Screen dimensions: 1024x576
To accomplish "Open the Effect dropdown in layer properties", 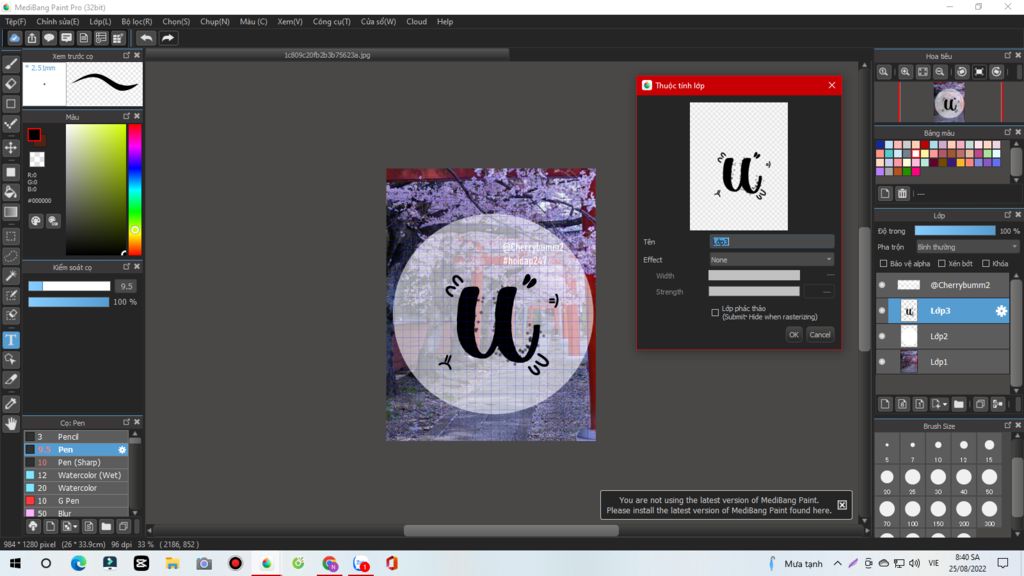I will pos(771,260).
